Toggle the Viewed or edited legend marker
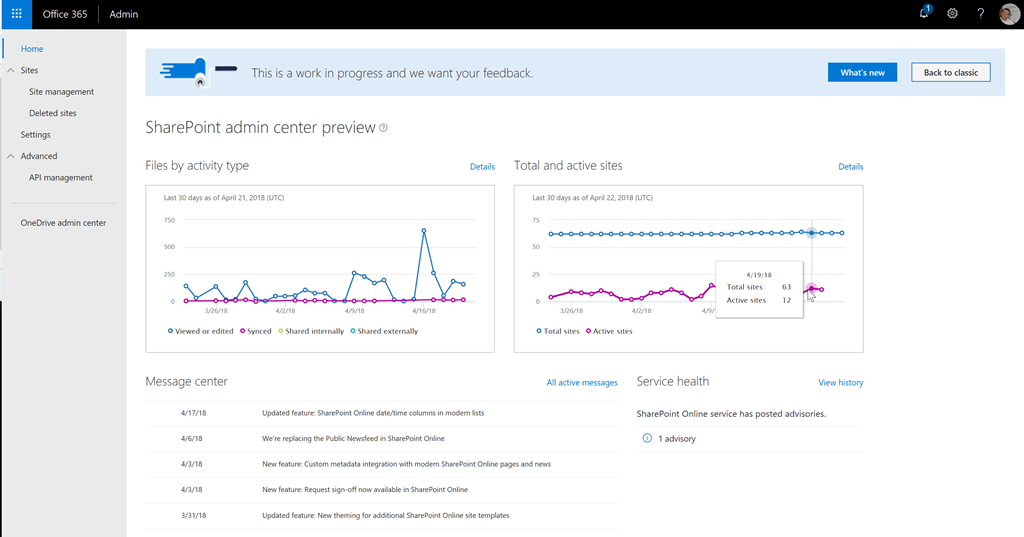The height and width of the screenshot is (537, 1024). pos(170,331)
